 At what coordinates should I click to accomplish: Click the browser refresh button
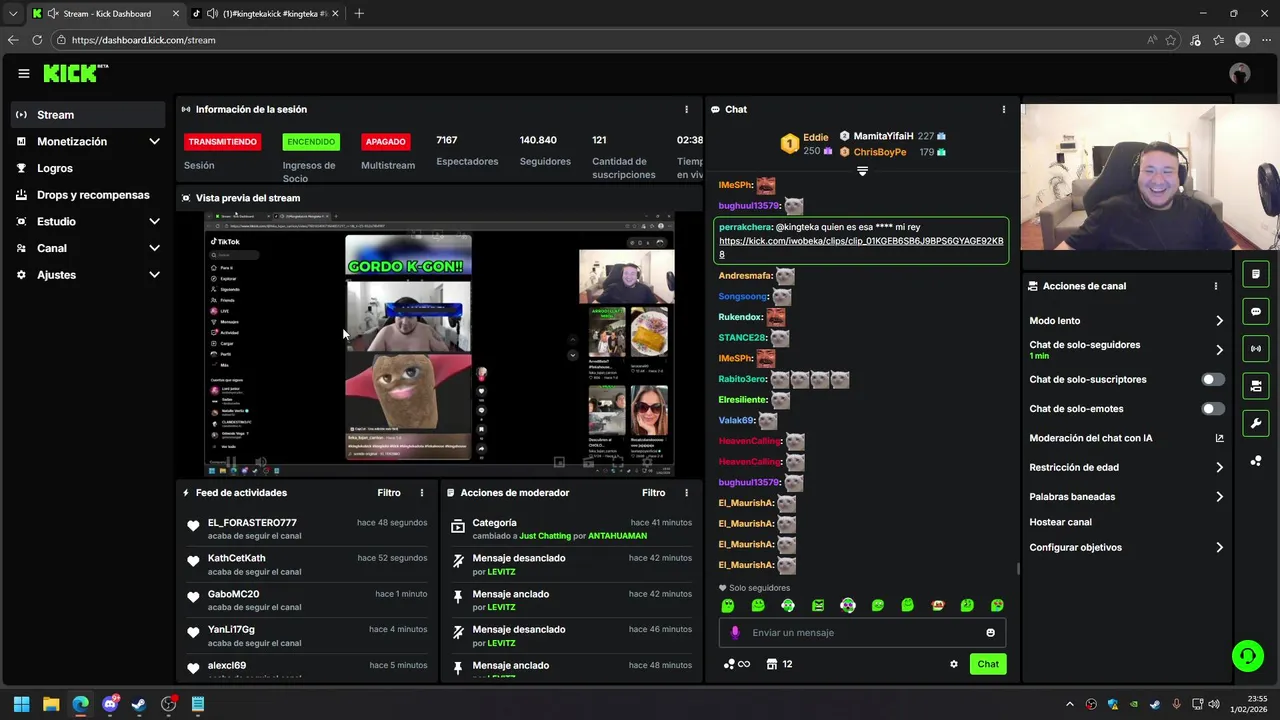point(37,40)
